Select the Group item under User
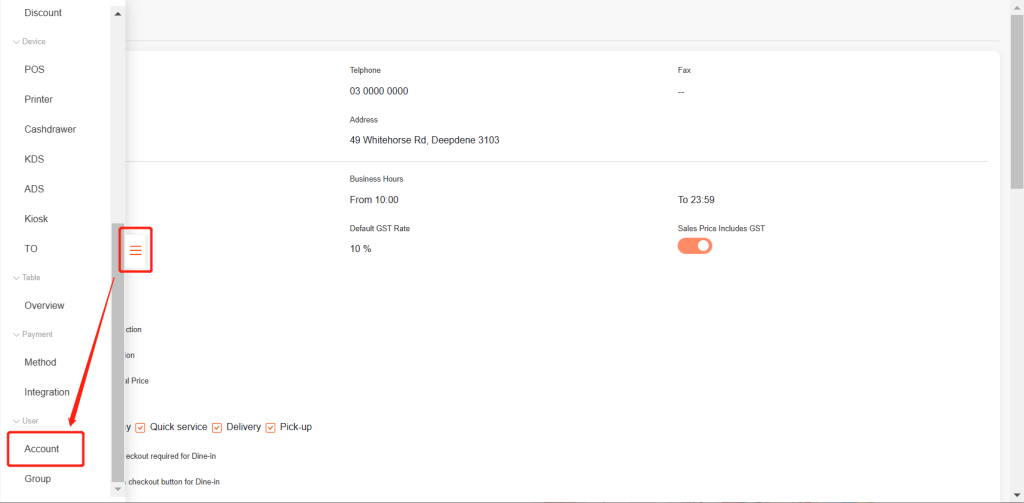Screen dimensions: 1024x503 pos(38,479)
